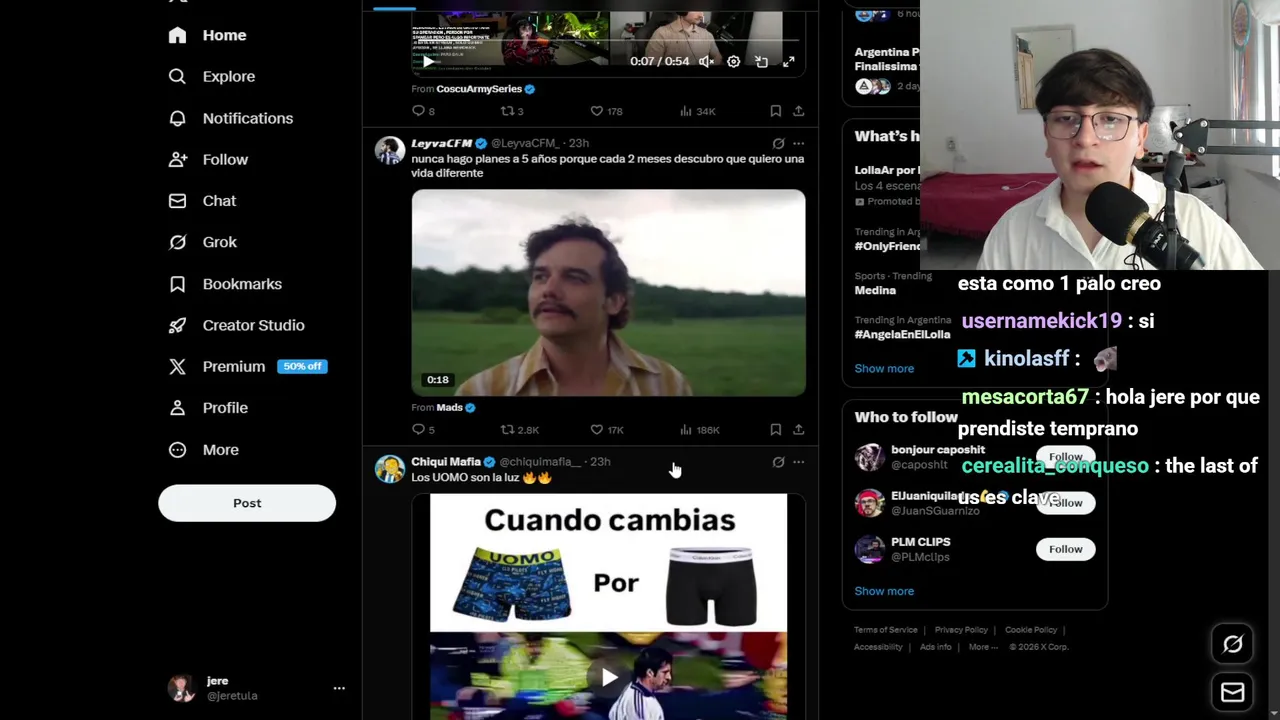Open more options on Chiqui Mafia post

798,462
